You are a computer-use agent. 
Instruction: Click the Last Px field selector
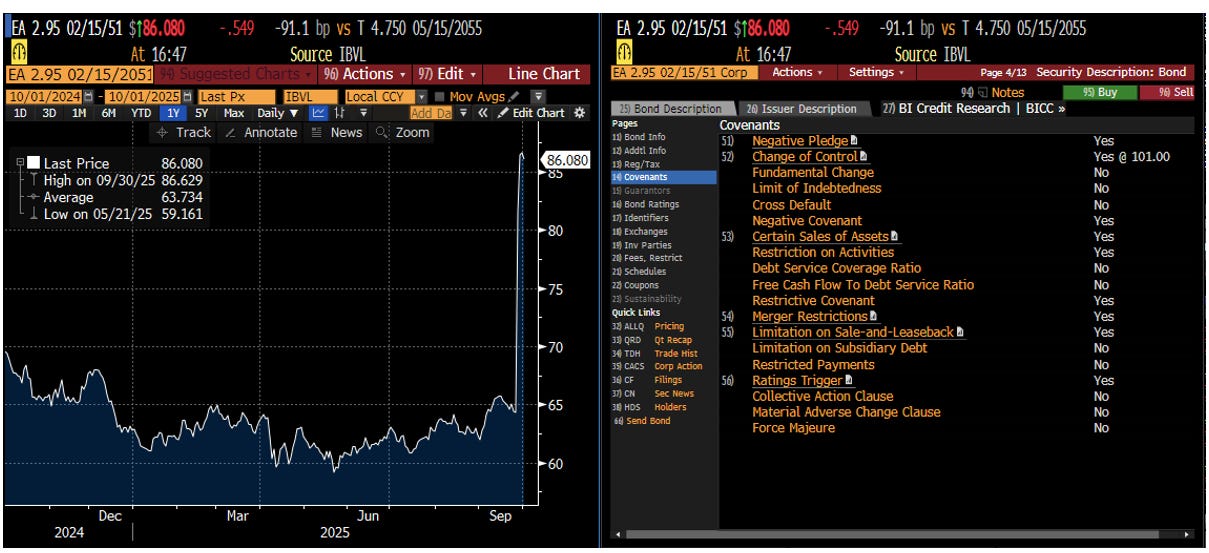pos(236,96)
